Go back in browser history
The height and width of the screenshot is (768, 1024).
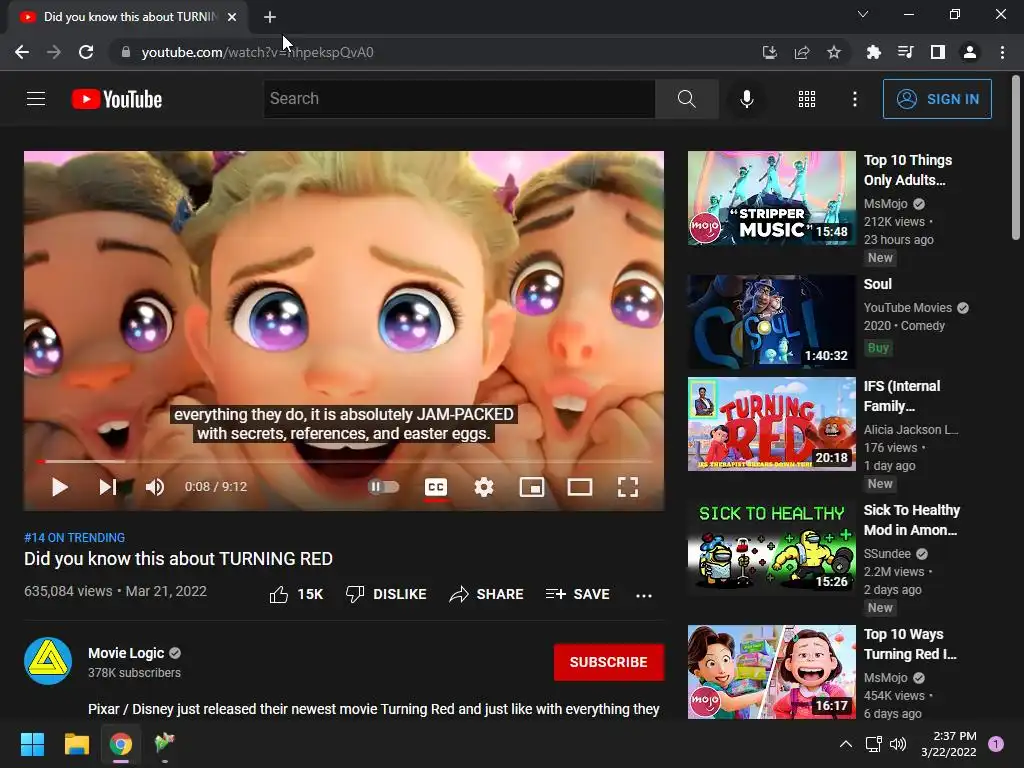tap(22, 52)
